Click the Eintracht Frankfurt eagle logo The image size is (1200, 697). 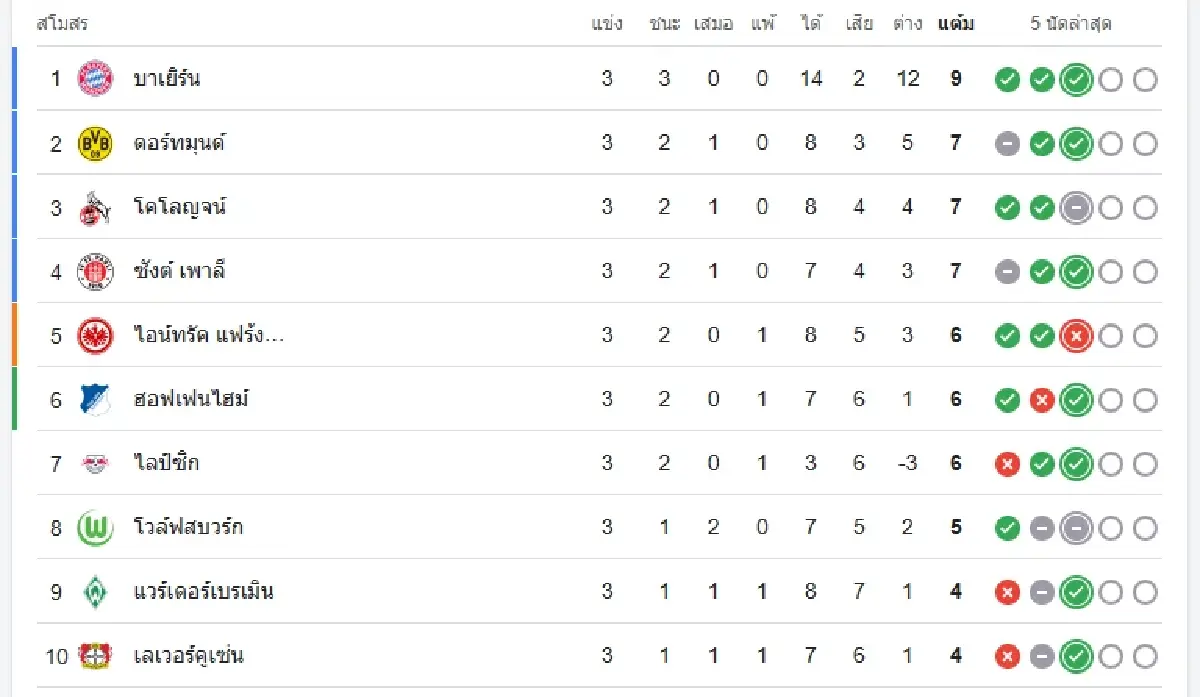coord(95,335)
